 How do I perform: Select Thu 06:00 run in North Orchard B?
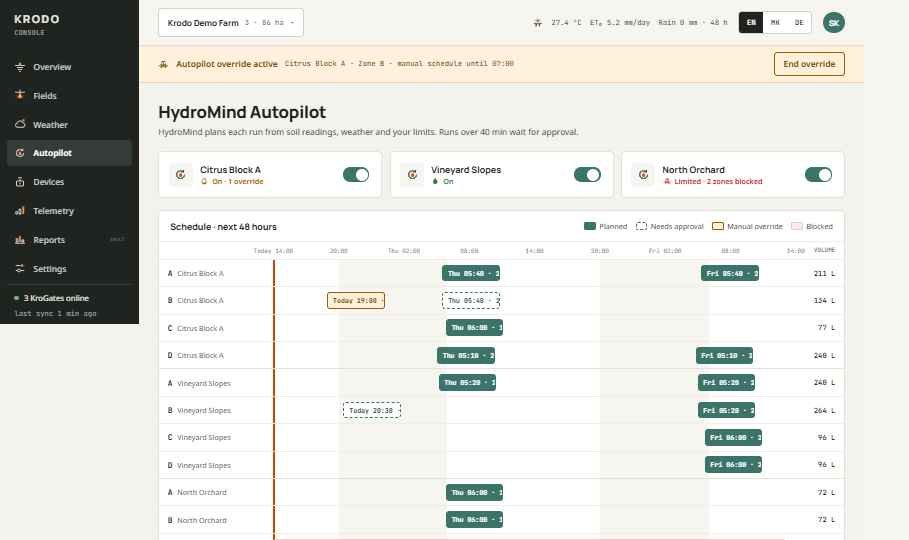pyautogui.click(x=474, y=520)
